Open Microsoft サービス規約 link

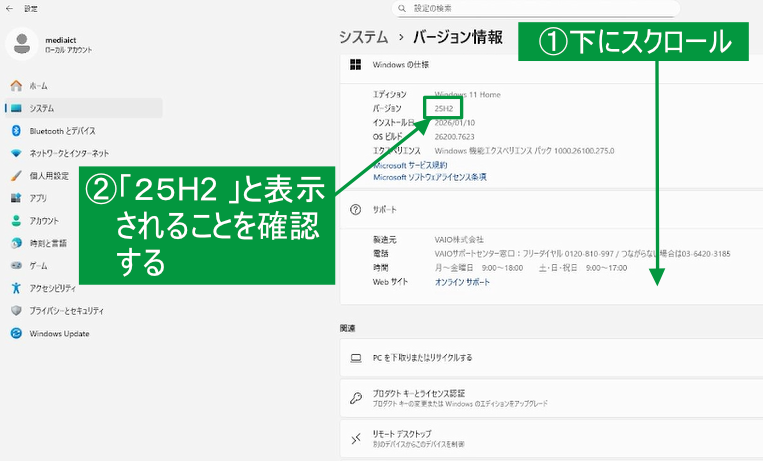410,165
